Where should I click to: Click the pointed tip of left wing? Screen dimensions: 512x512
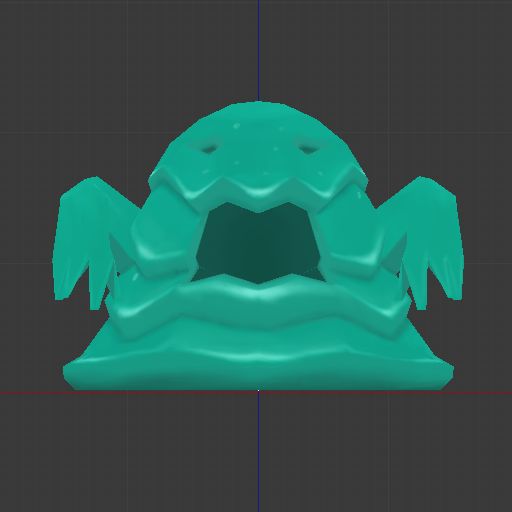(x=95, y=306)
